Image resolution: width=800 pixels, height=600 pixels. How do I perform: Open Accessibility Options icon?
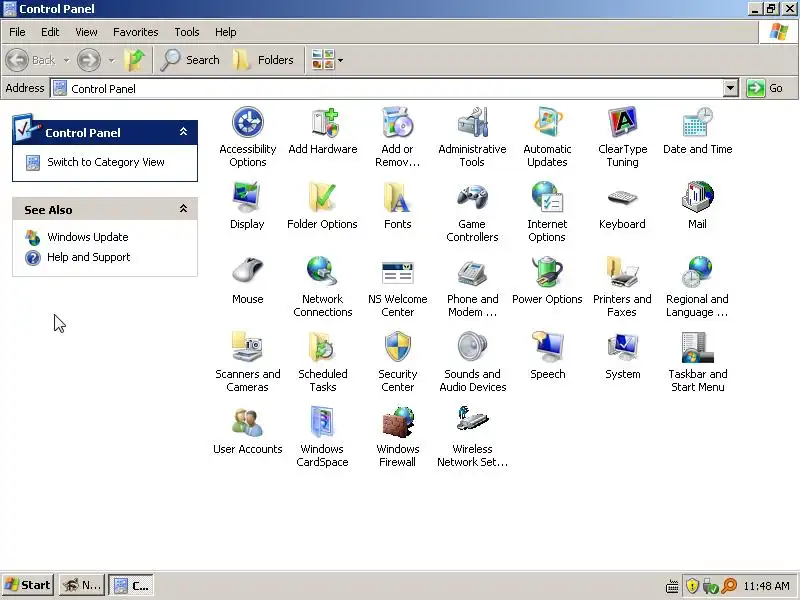point(247,123)
